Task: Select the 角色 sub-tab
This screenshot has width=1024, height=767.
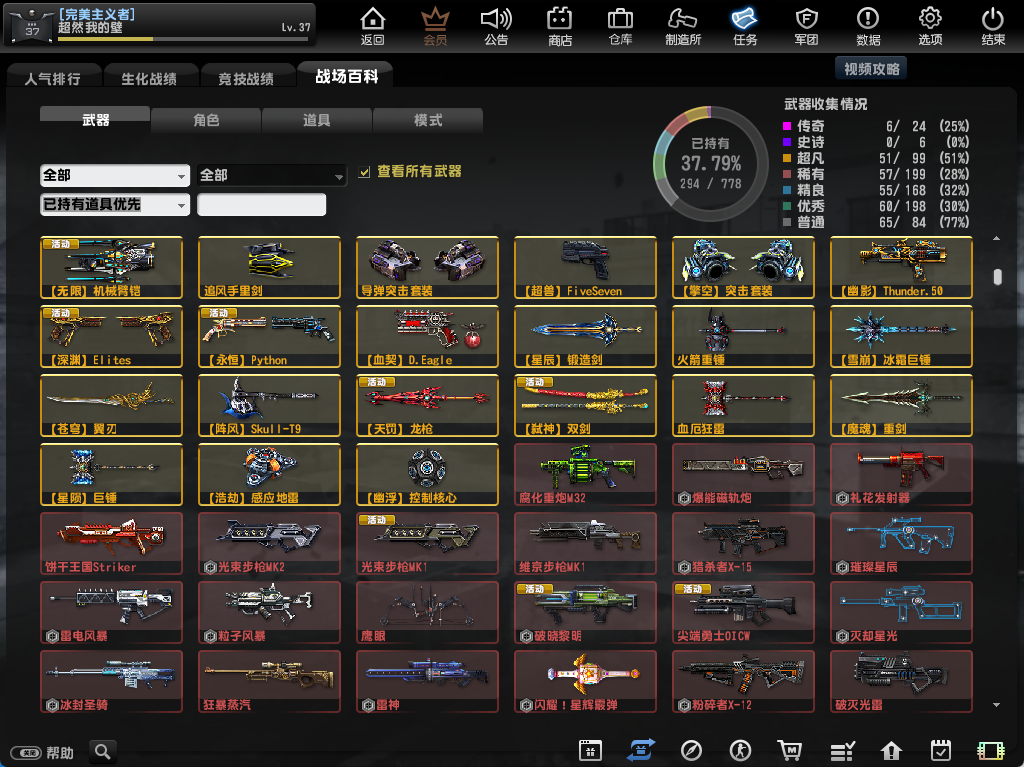Action: [206, 120]
